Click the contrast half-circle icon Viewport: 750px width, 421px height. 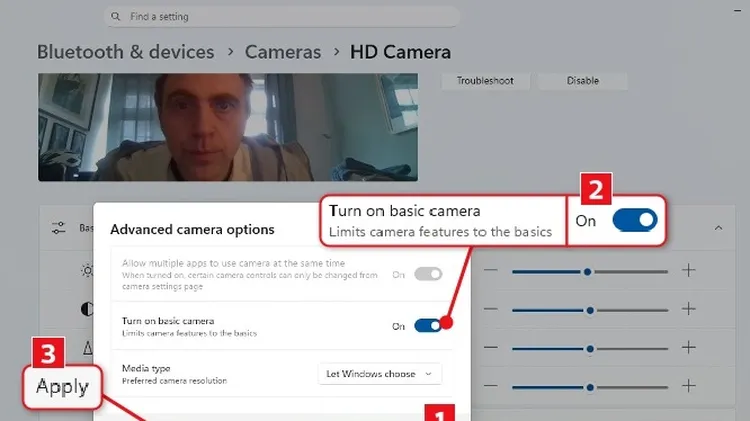86,309
